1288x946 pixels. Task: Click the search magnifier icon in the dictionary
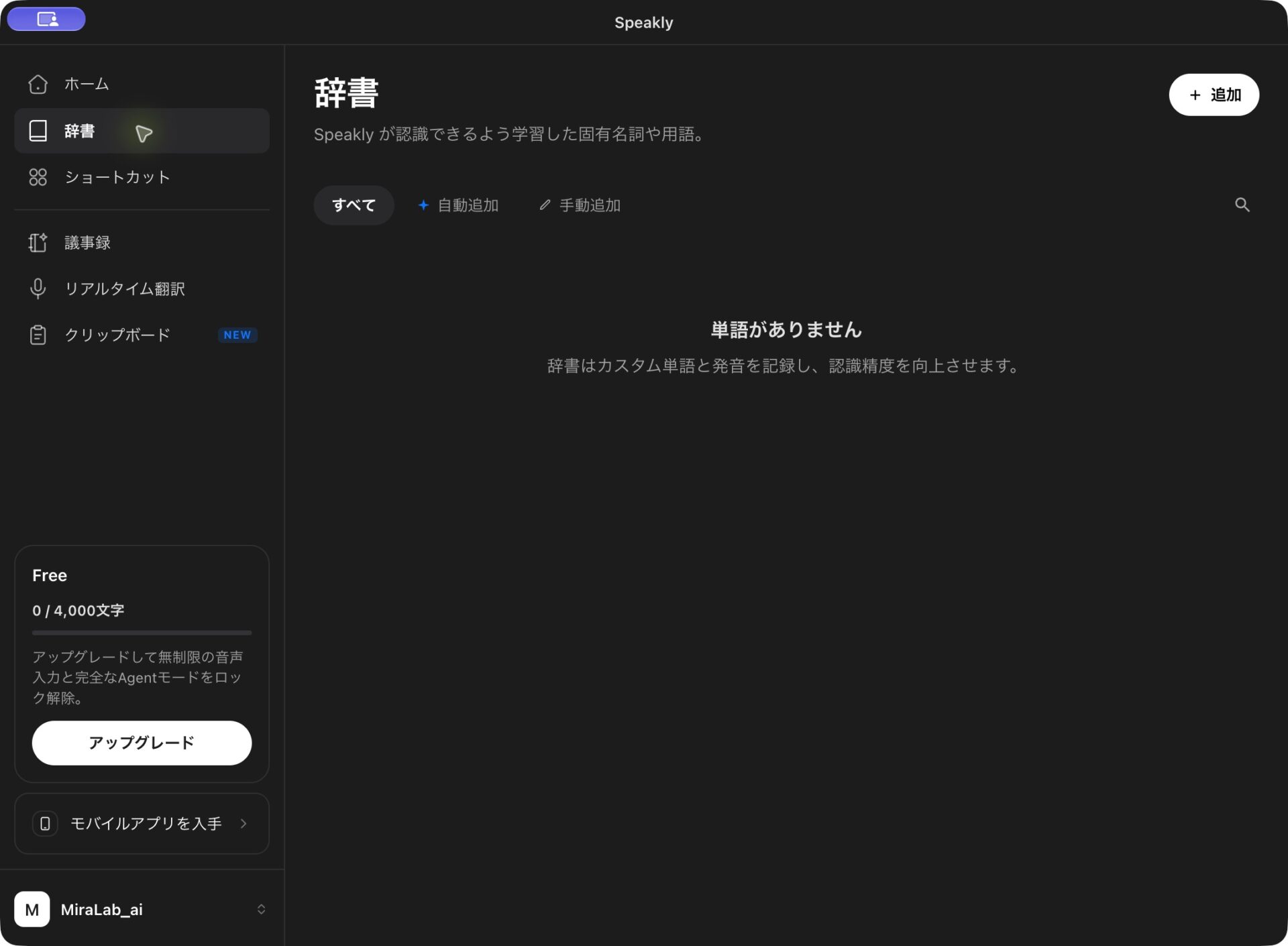(1242, 205)
